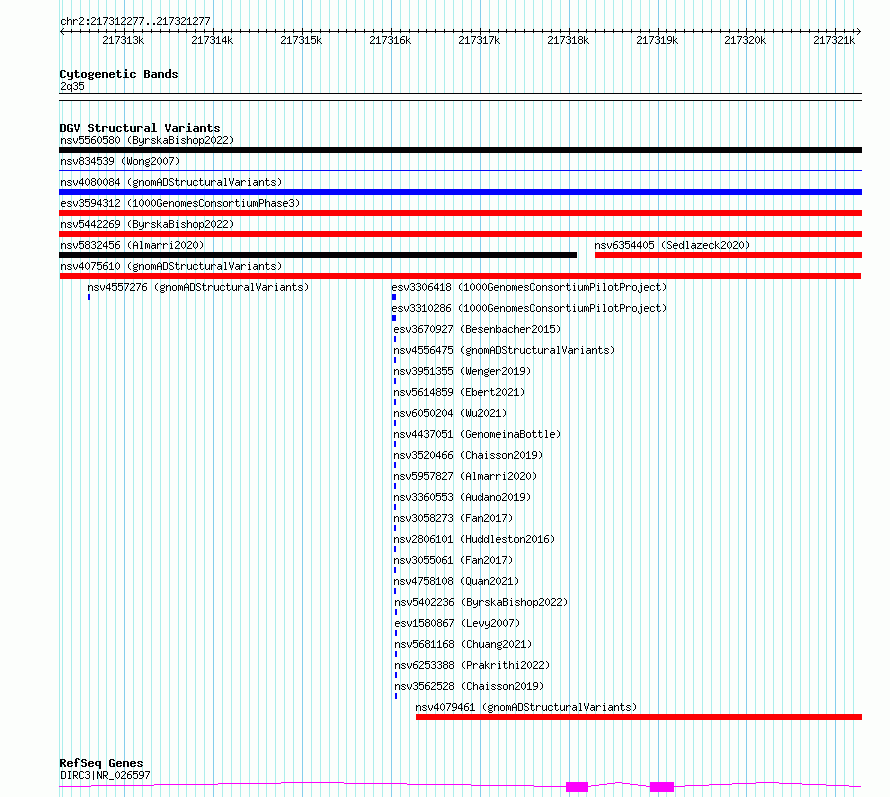This screenshot has width=890, height=797.
Task: Click the red bar of esv3594312
Action: [x=460, y=213]
